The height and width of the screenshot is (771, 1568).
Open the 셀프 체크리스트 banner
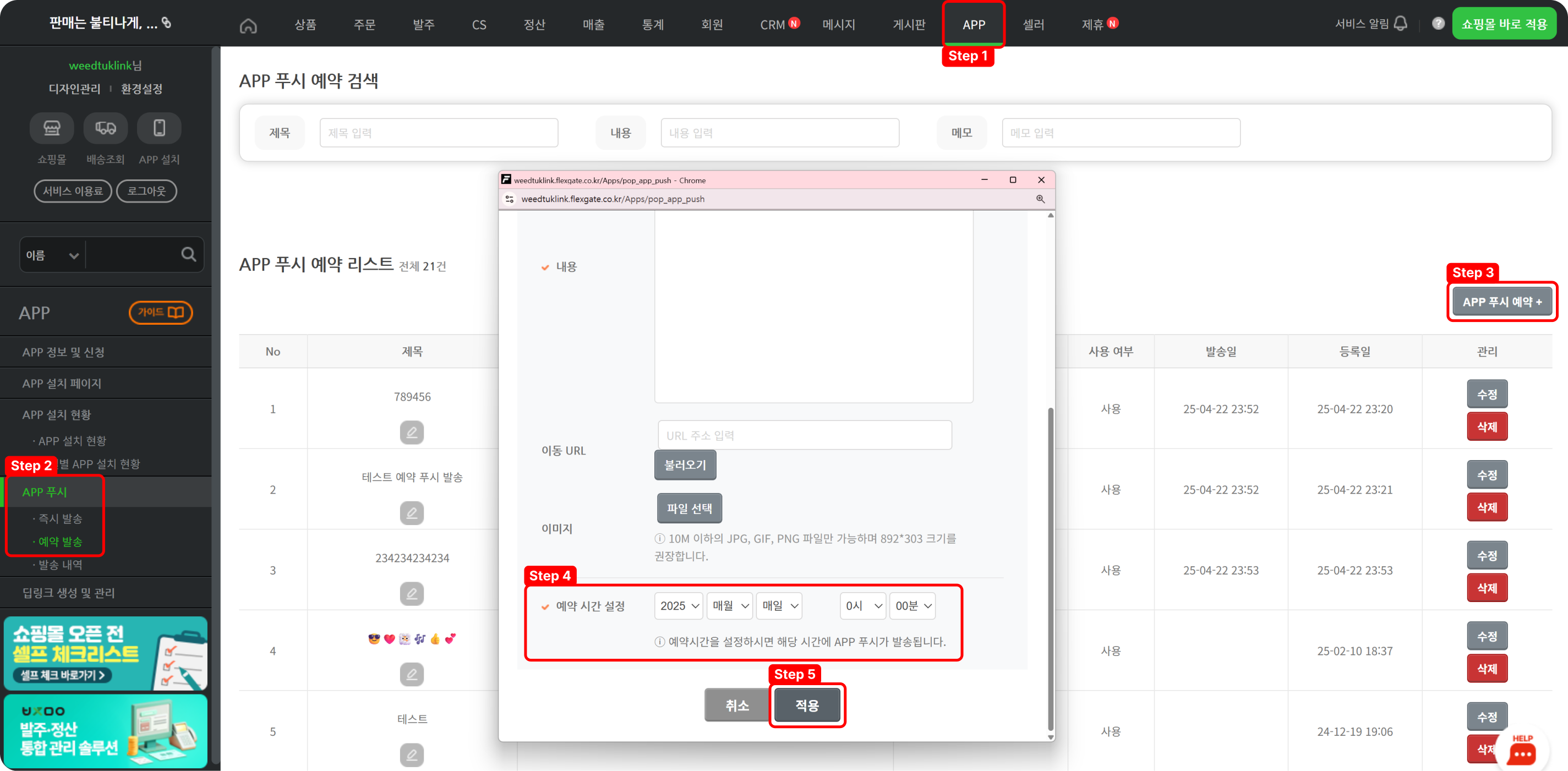106,653
